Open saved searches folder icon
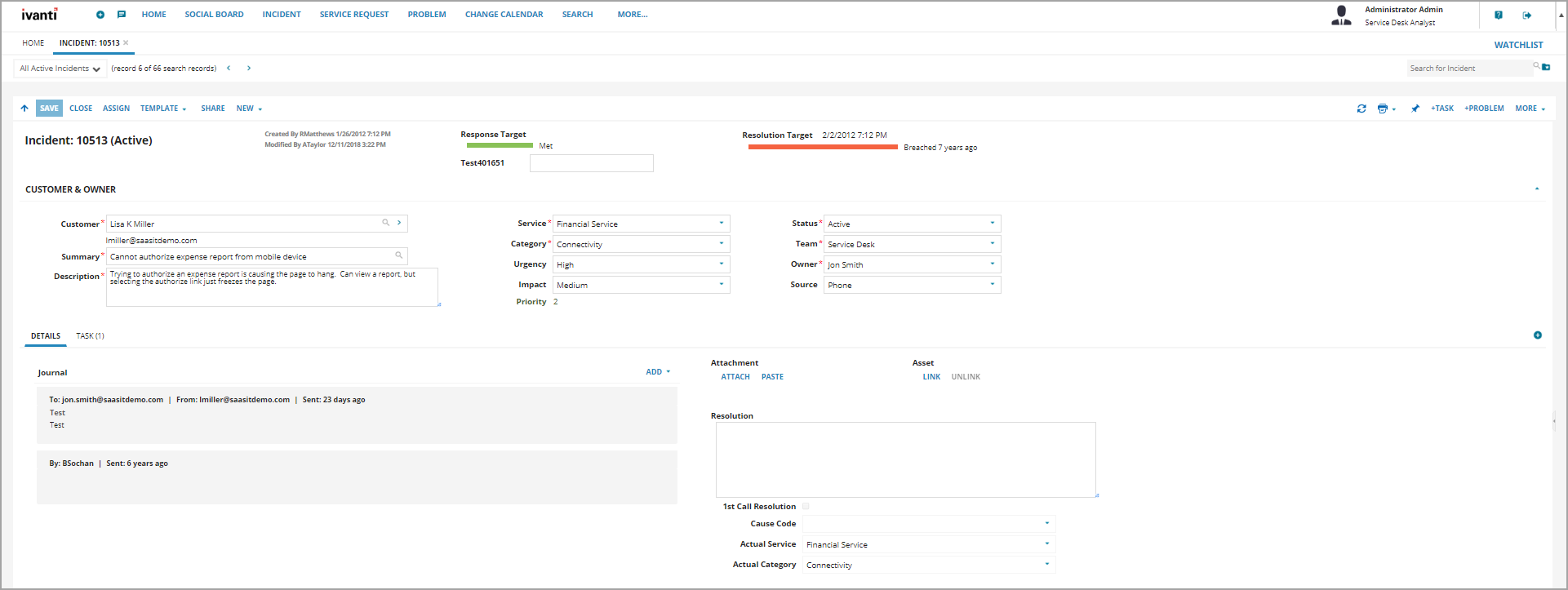 (1546, 67)
